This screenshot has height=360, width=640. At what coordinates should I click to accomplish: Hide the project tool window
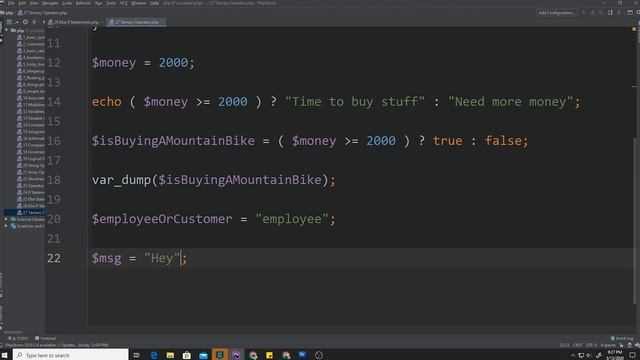pos(43,22)
